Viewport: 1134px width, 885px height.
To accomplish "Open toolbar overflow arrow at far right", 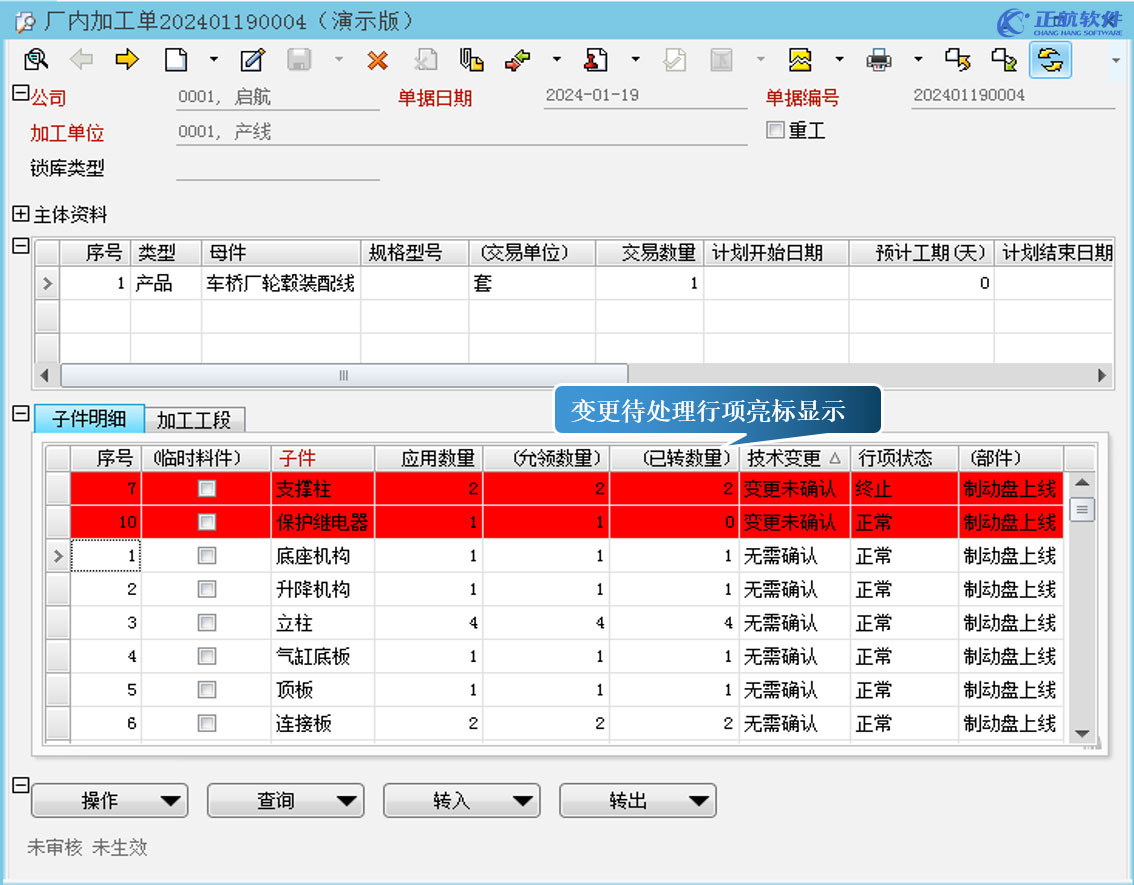I will (1116, 60).
